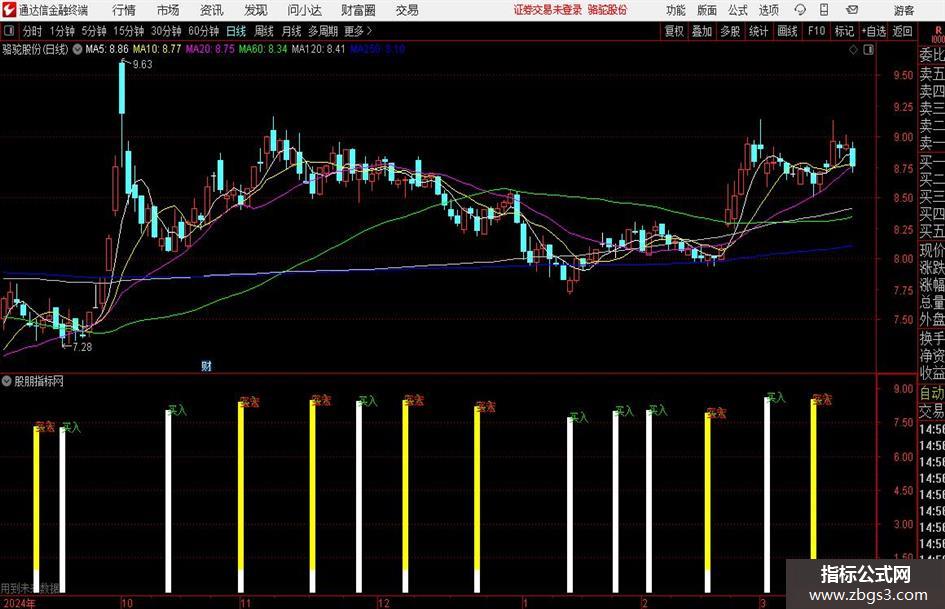The image size is (945, 609).
Task: Add stock with +自选 button
Action: [x=874, y=31]
